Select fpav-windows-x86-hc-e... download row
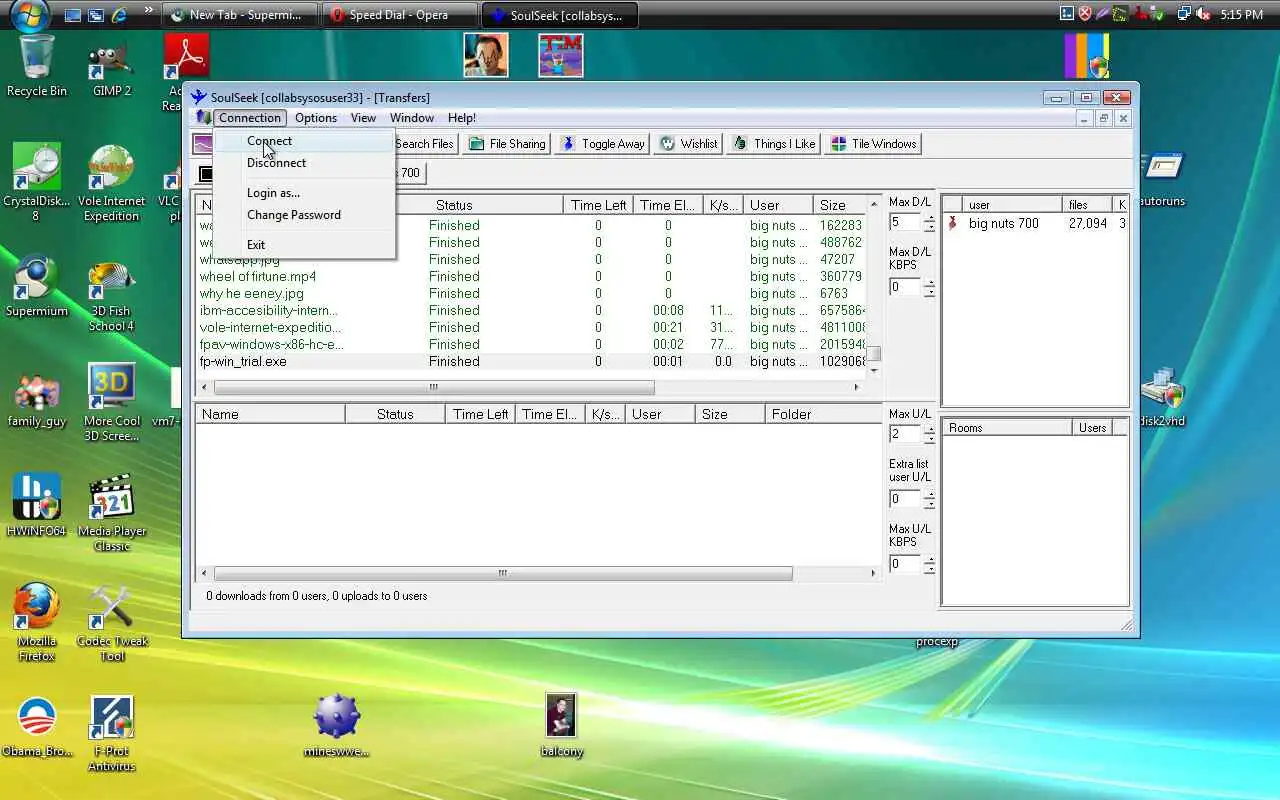 [531, 345]
